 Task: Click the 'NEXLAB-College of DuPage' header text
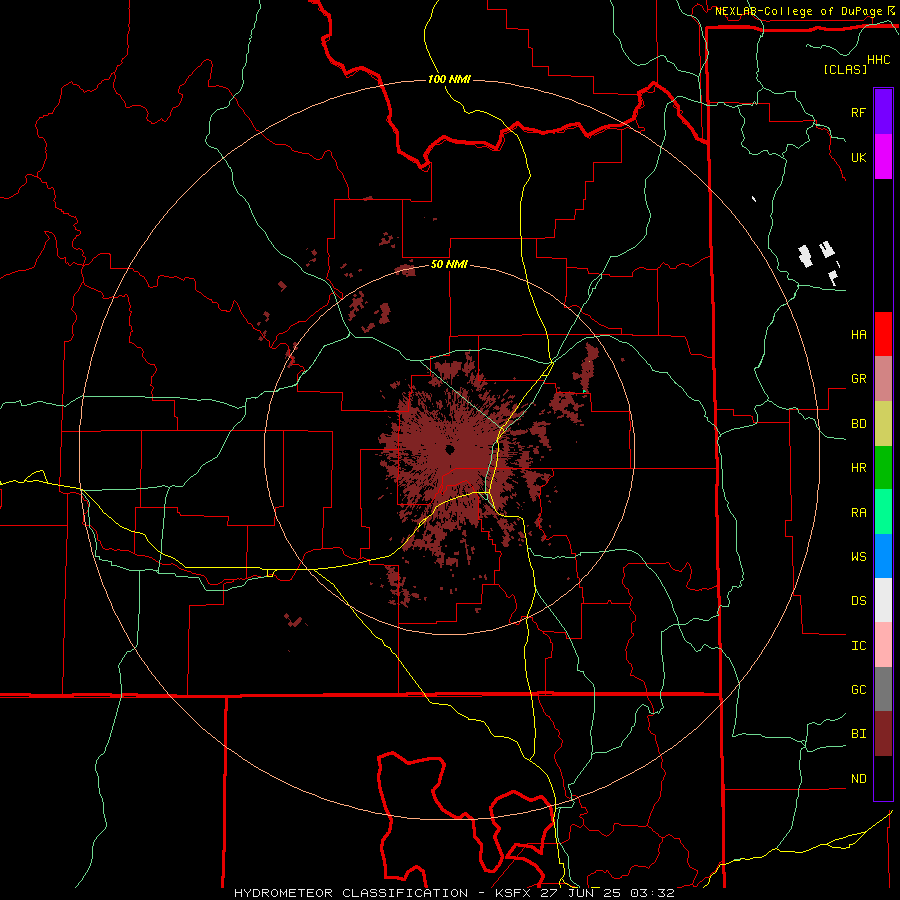click(798, 11)
